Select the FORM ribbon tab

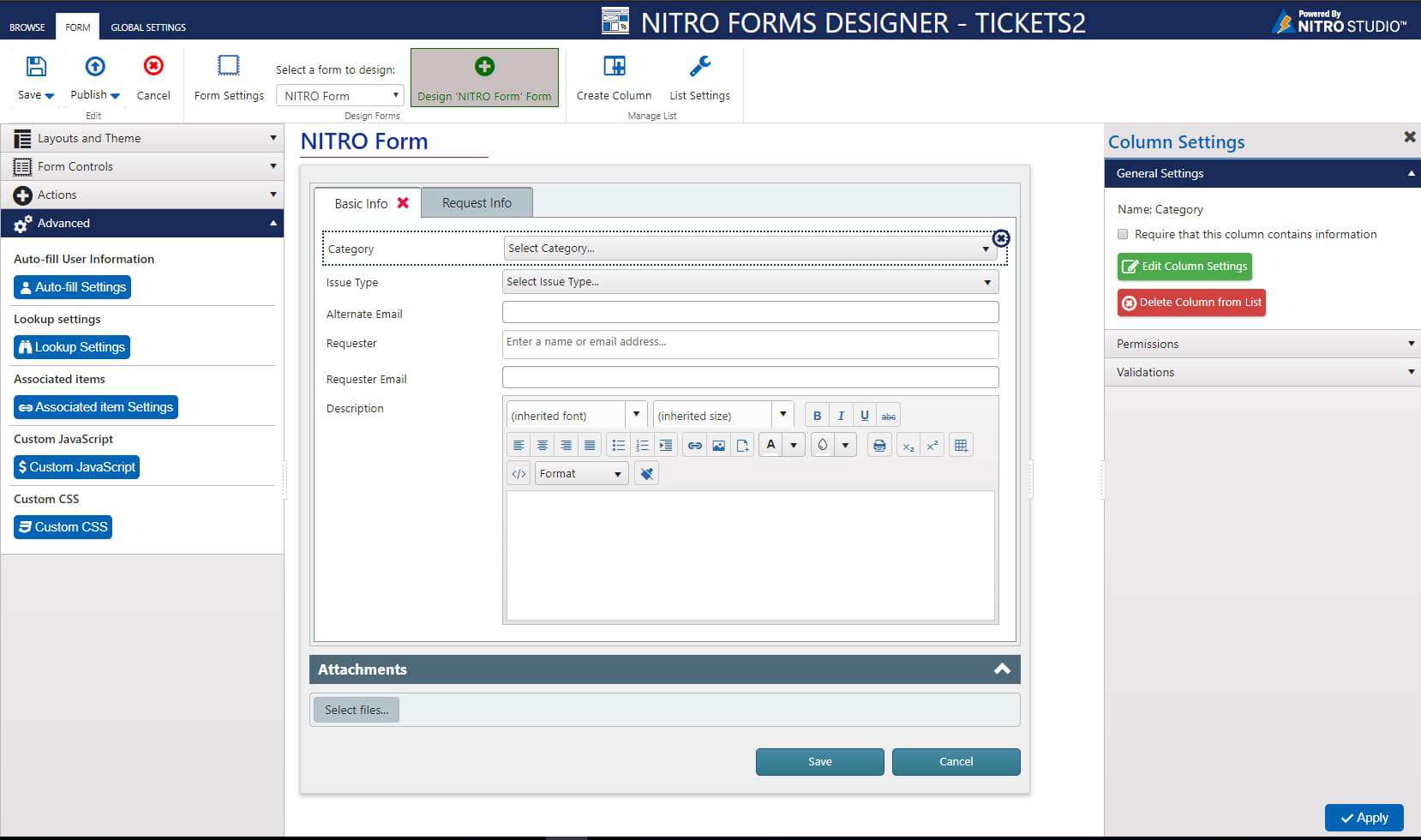pos(78,27)
